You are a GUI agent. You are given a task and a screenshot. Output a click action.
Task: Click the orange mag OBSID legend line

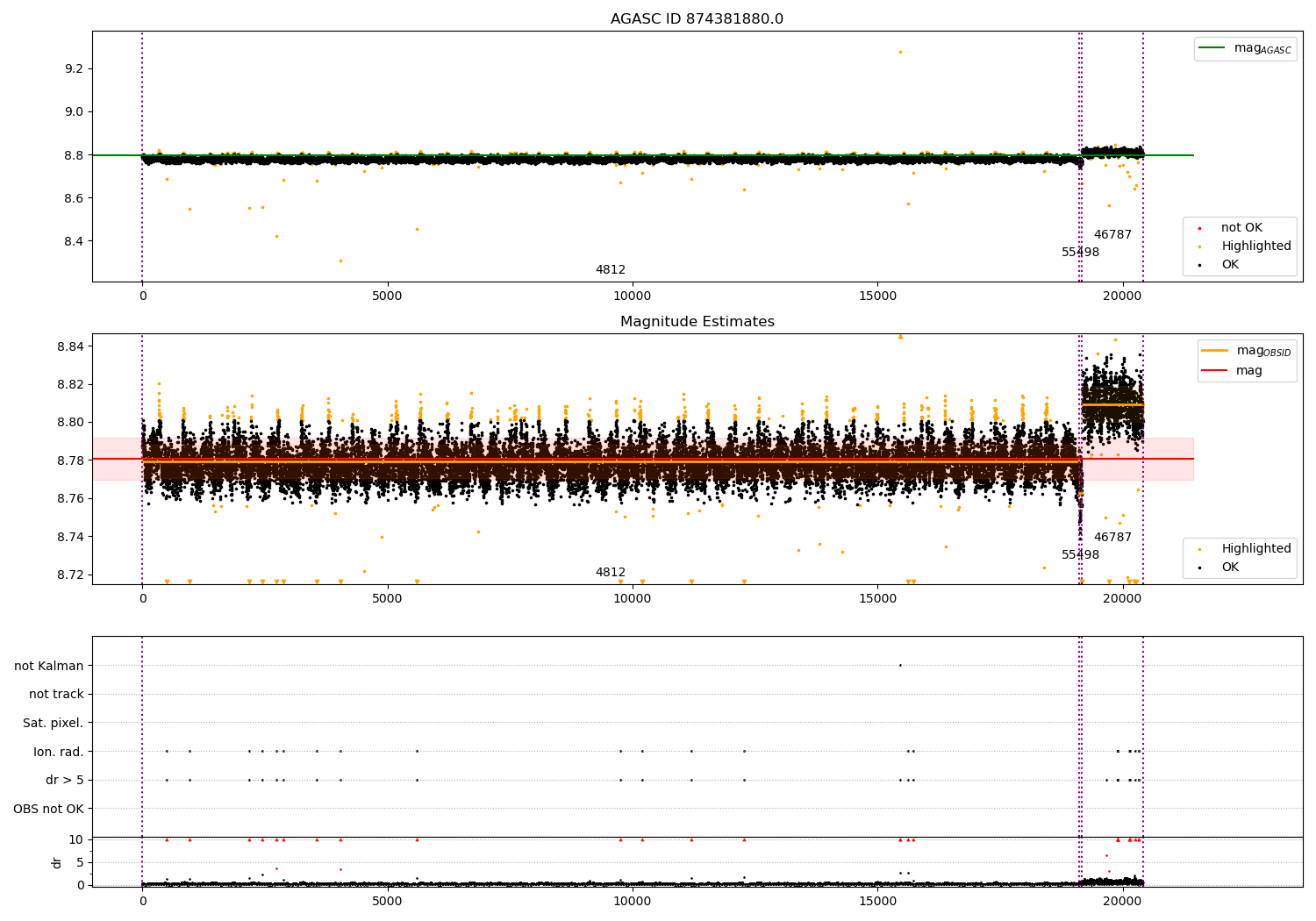(1214, 351)
